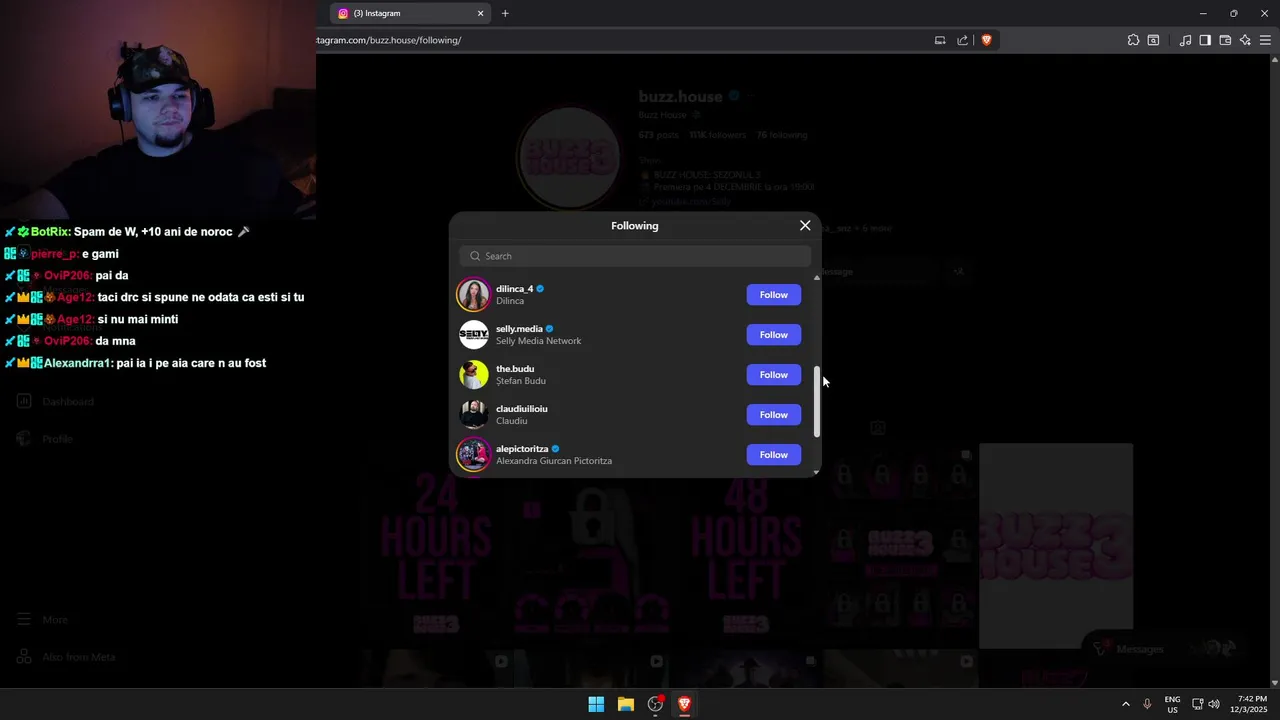Open the dilinca_4 username link
Image resolution: width=1280 pixels, height=720 pixels.
[x=514, y=289]
